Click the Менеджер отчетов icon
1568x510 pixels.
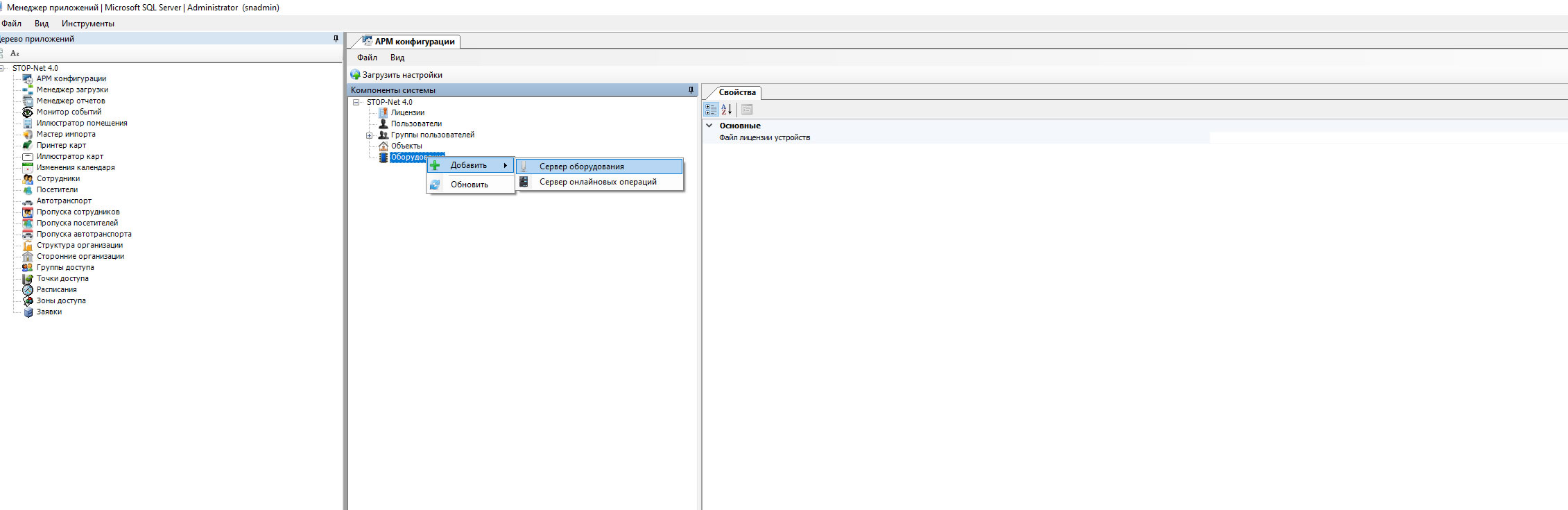[28, 101]
